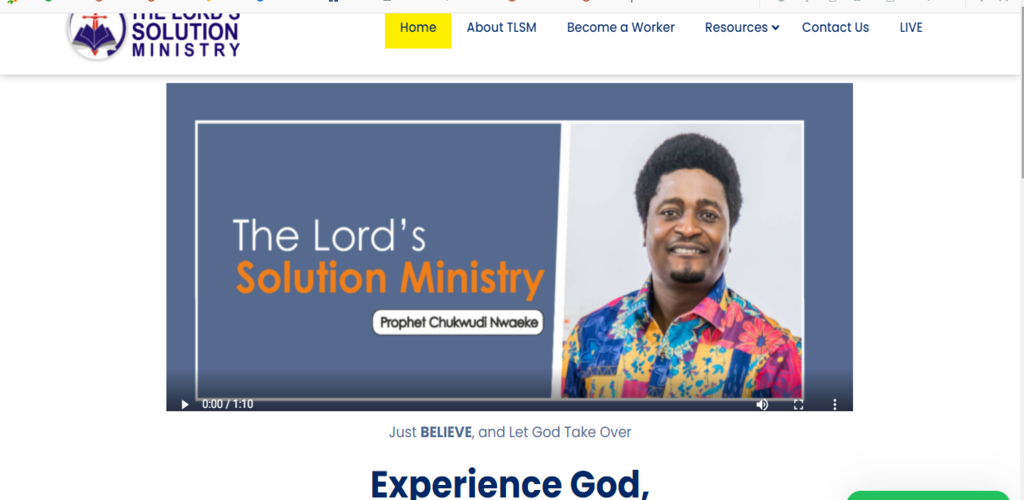1024x500 pixels.
Task: Expand the Resources dropdown chevron
Action: 775,27
